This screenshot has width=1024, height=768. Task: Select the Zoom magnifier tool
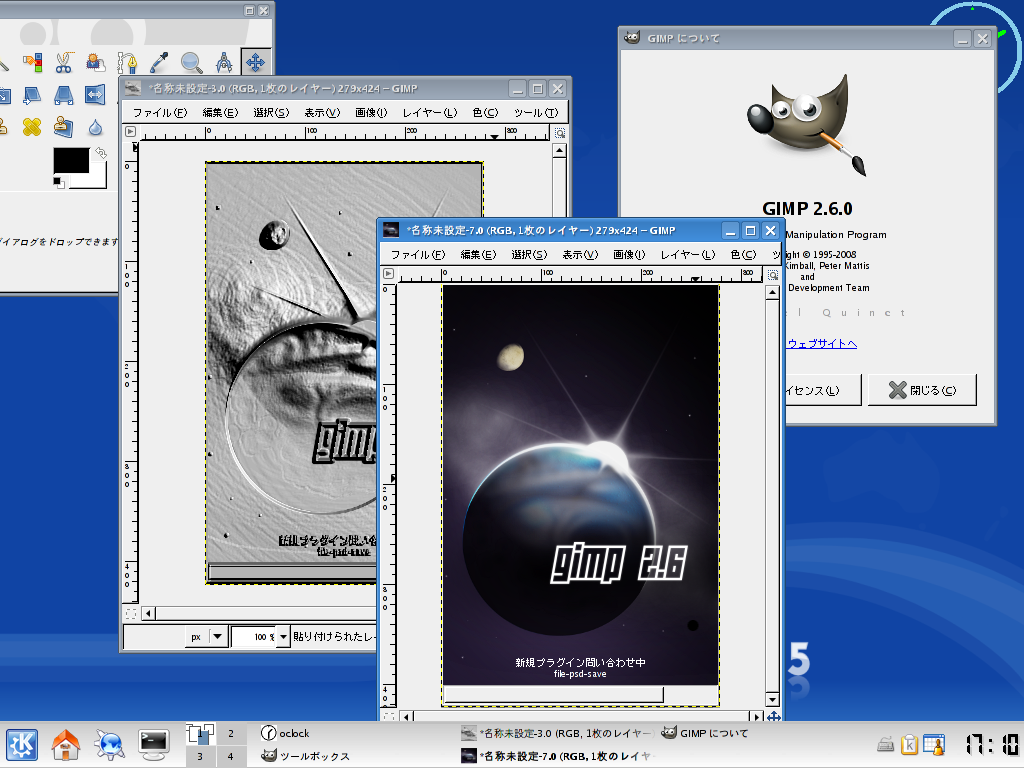tap(191, 63)
